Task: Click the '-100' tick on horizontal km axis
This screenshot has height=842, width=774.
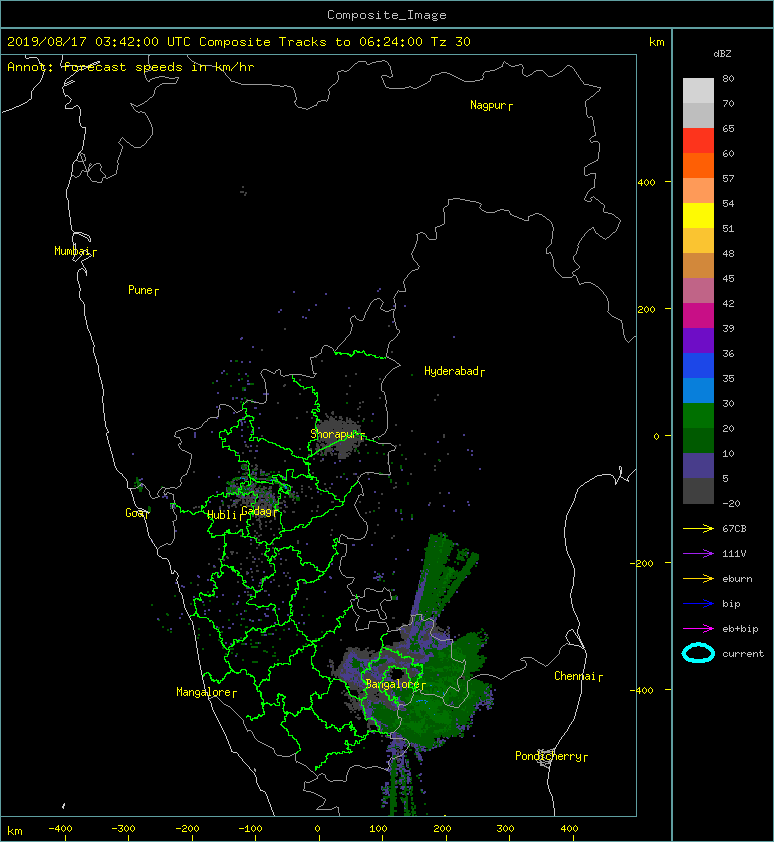Action: coord(250,829)
